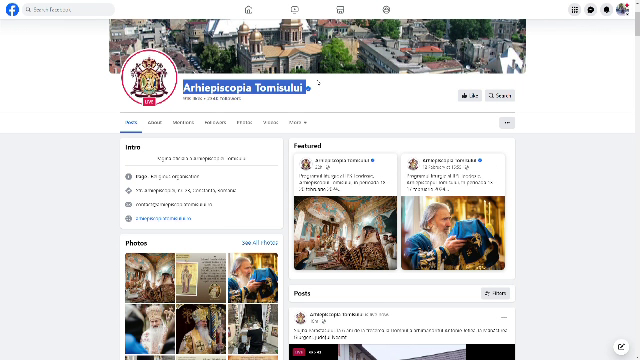Switch to the Posts tab
This screenshot has width=640, height=360.
click(x=131, y=122)
